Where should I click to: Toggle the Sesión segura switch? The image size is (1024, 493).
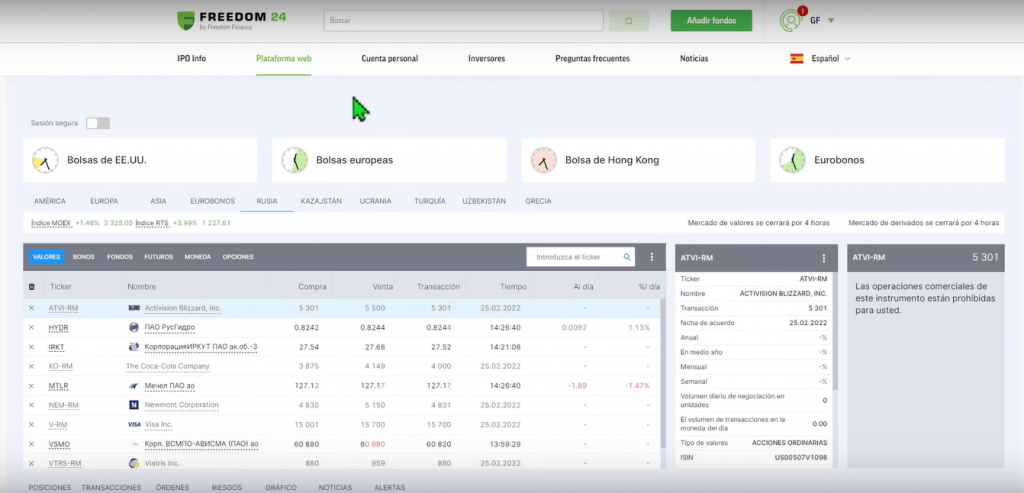(x=98, y=123)
